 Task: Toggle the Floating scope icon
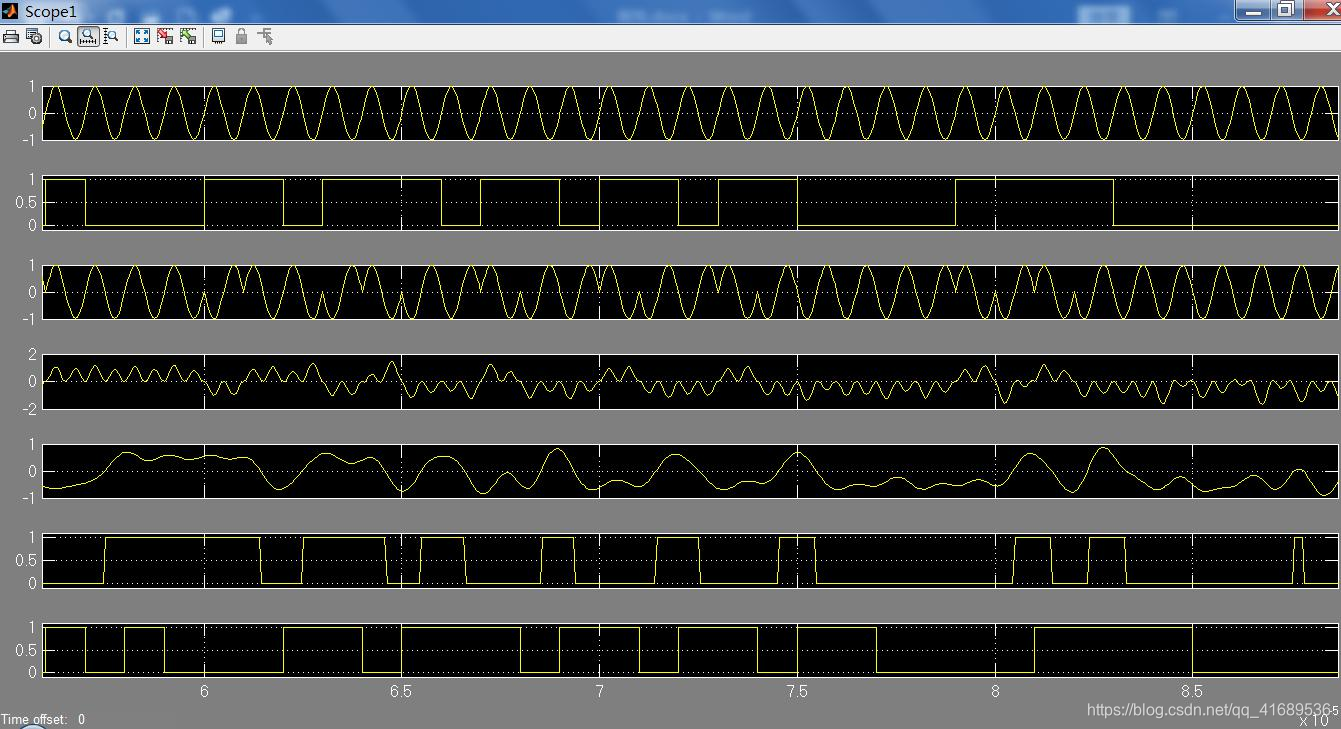(218, 37)
